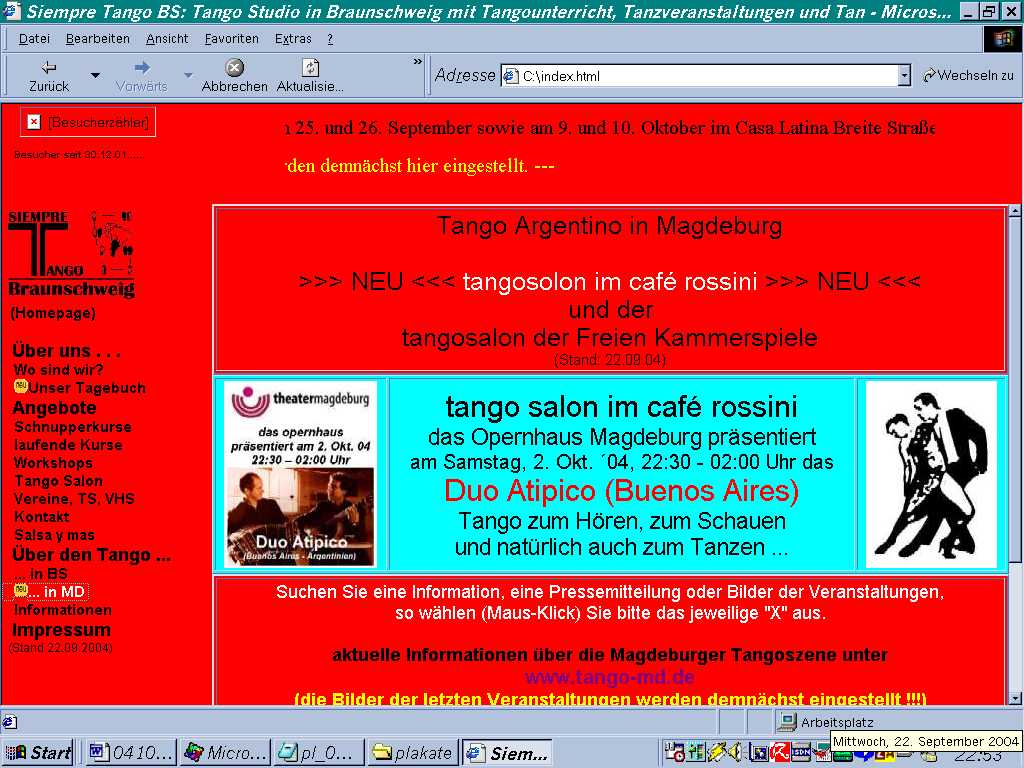Click the address bar input field
This screenshot has width=1024, height=768.
(x=705, y=76)
